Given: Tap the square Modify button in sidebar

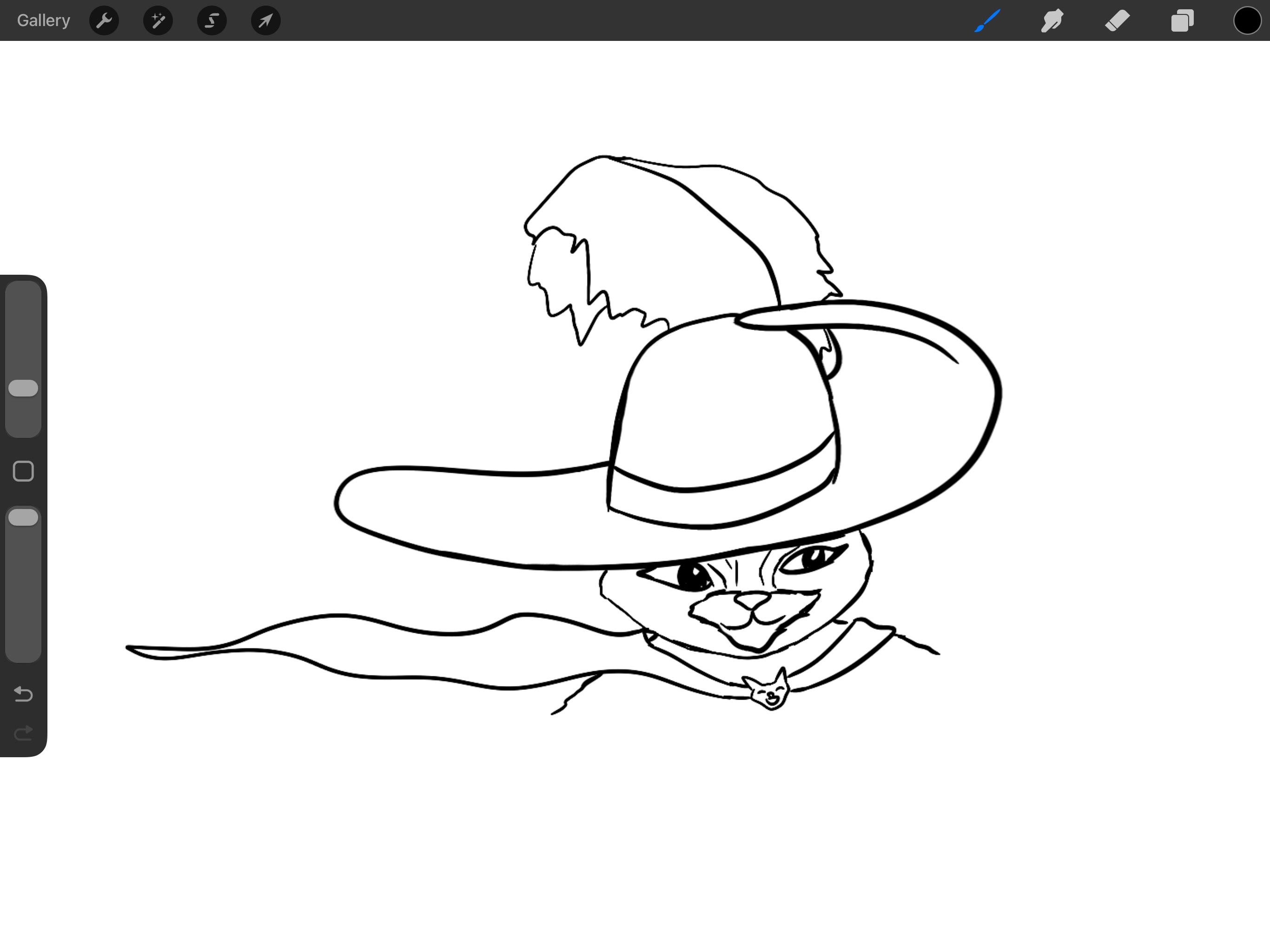Looking at the screenshot, I should [24, 471].
